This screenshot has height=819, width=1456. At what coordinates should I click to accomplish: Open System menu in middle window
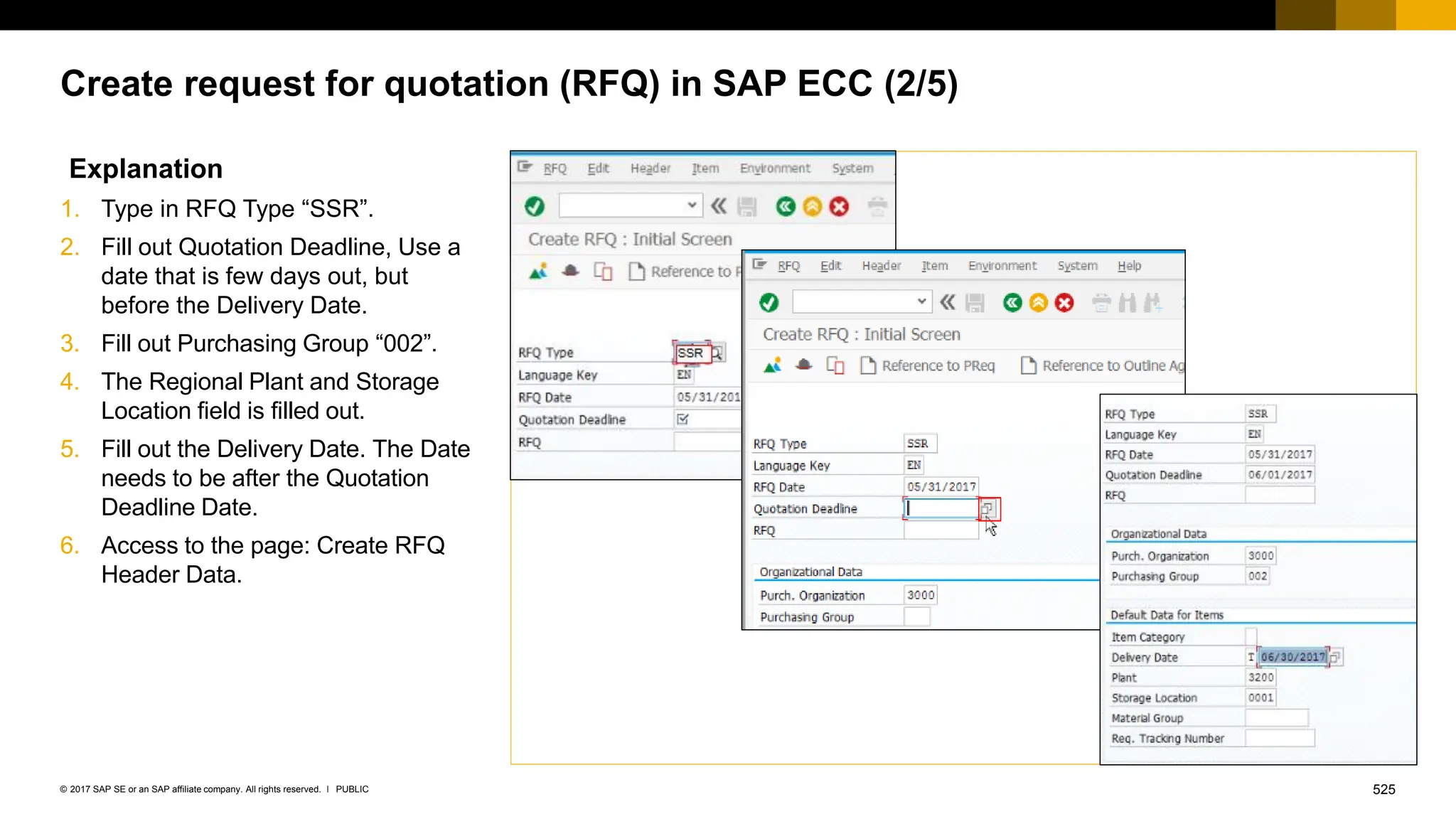1077,266
